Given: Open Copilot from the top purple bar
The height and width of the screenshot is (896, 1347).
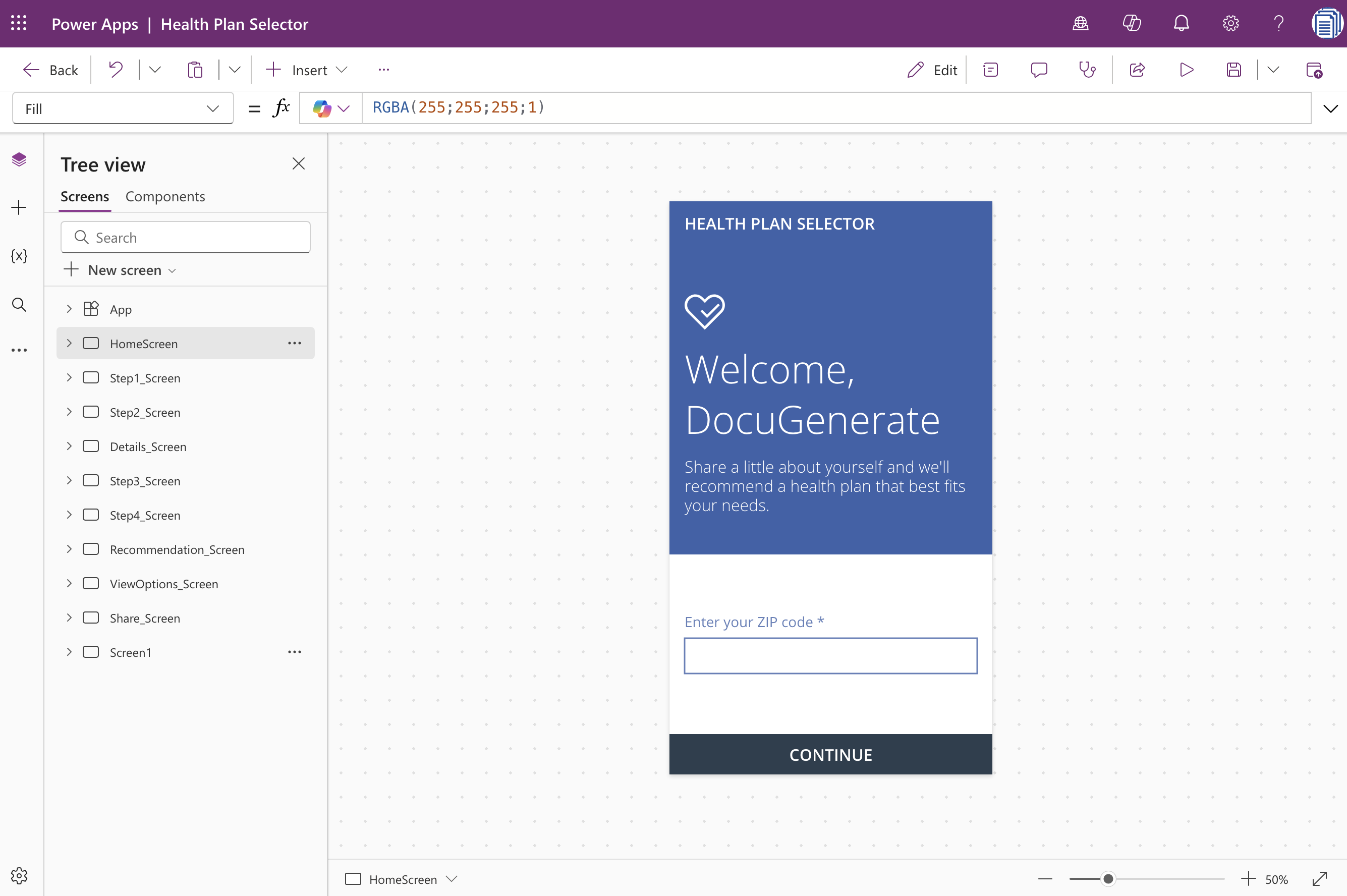Looking at the screenshot, I should click(x=1132, y=23).
